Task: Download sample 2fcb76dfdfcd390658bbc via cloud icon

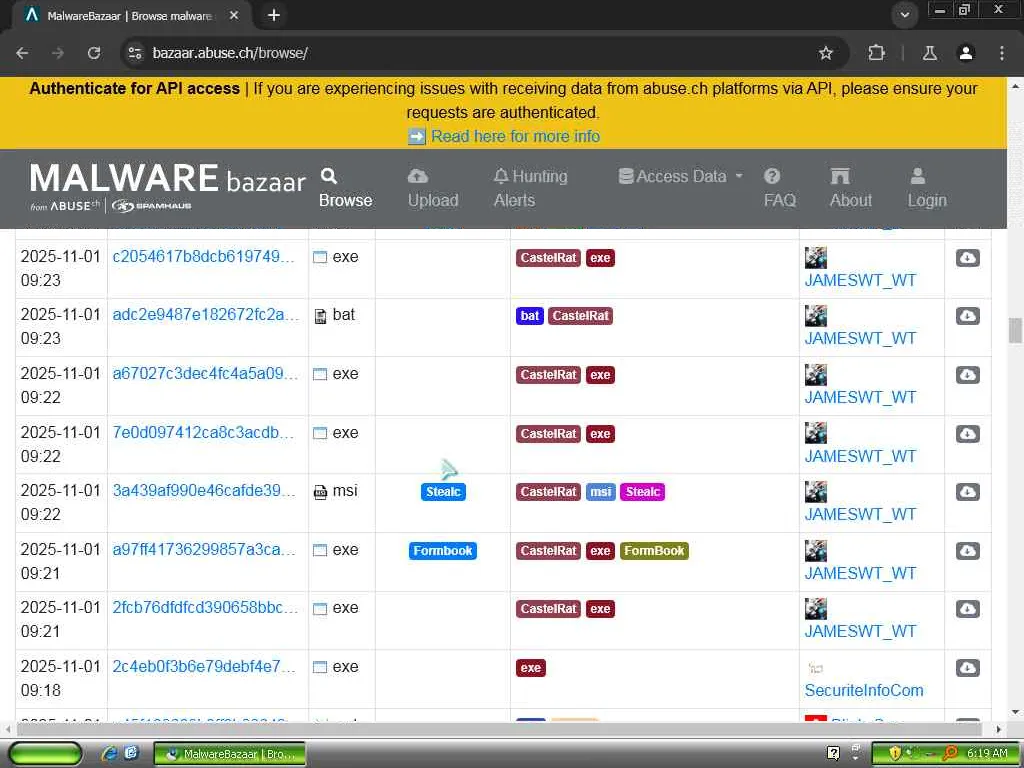Action: [x=967, y=609]
